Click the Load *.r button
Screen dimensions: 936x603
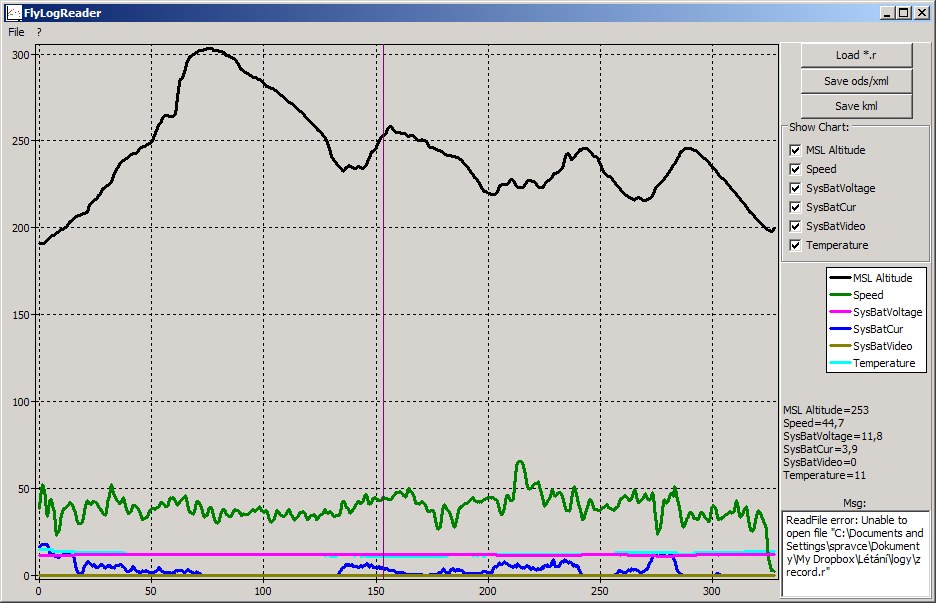(x=856, y=55)
